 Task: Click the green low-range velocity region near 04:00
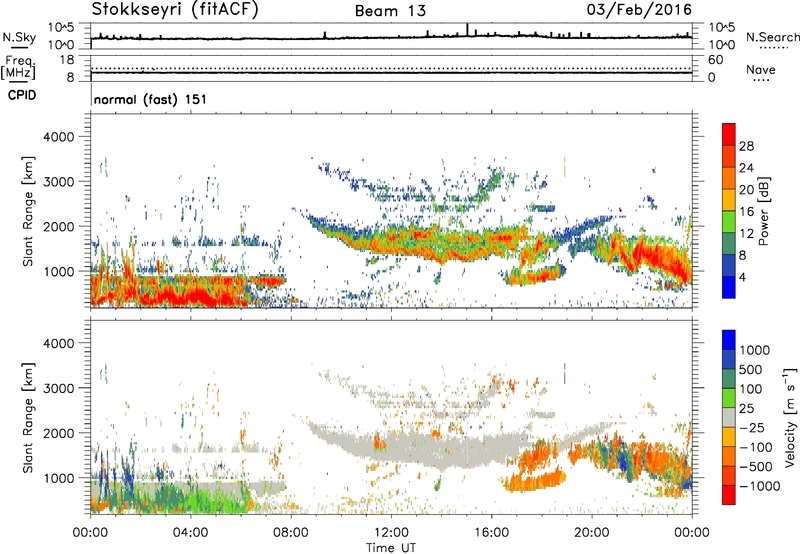point(204,497)
